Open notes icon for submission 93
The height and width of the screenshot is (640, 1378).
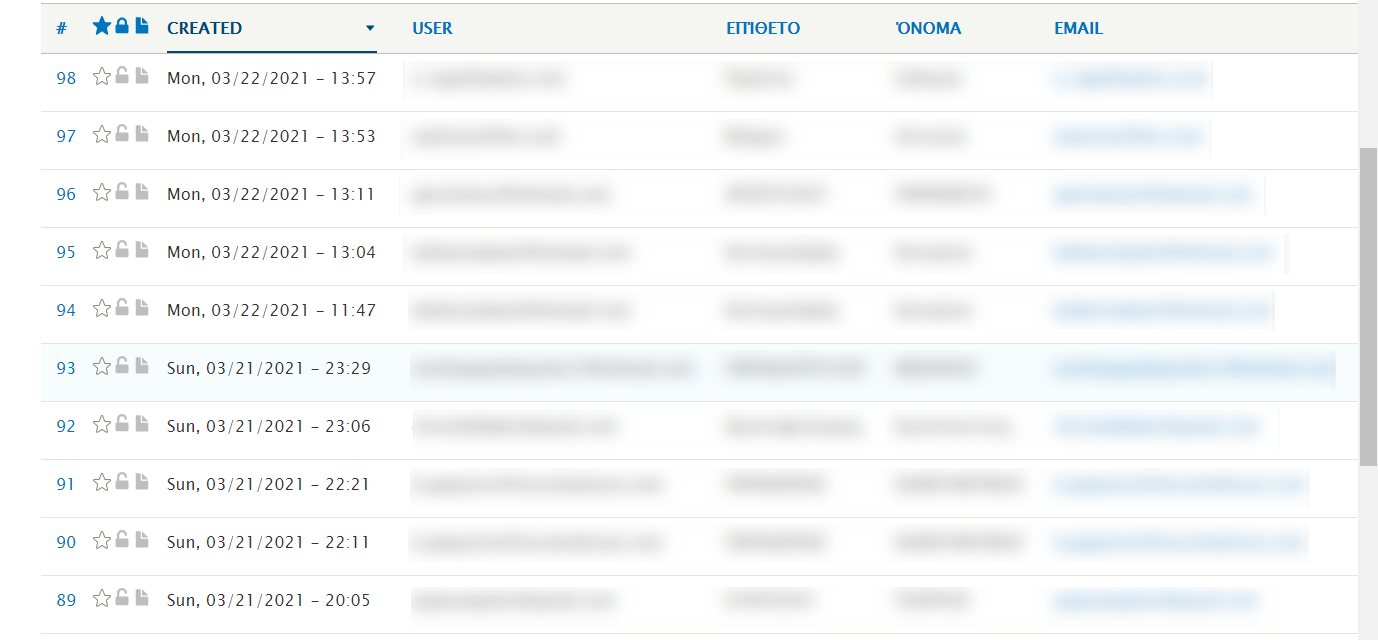(x=142, y=366)
